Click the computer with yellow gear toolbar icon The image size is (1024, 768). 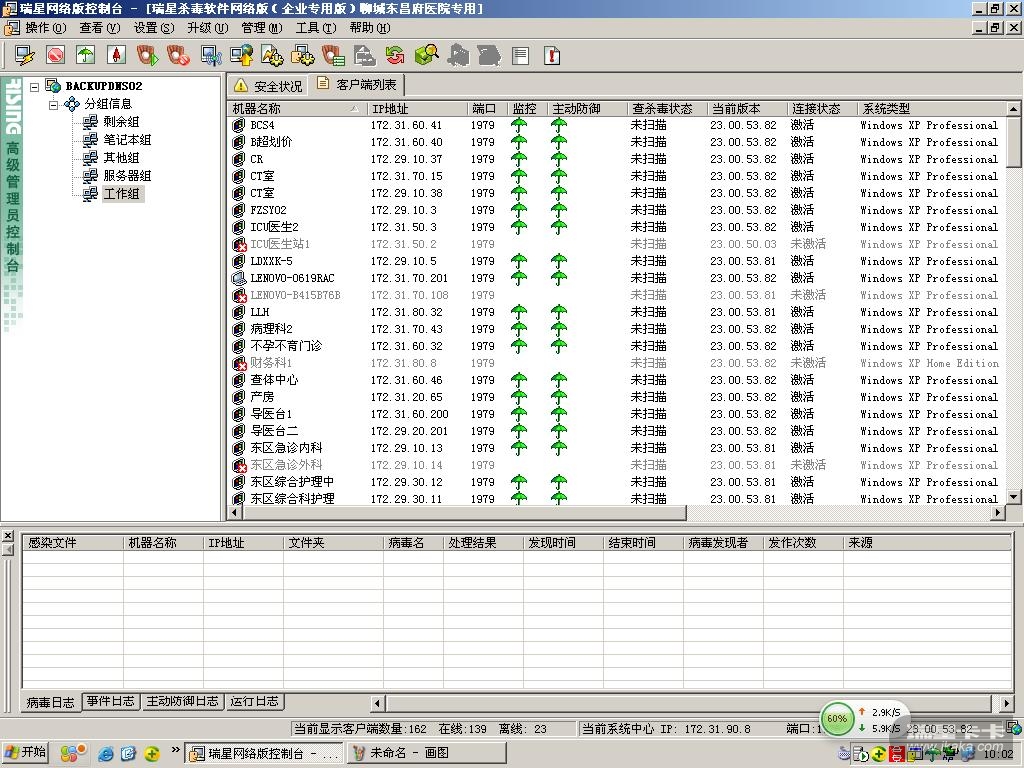pyautogui.click(x=302, y=56)
